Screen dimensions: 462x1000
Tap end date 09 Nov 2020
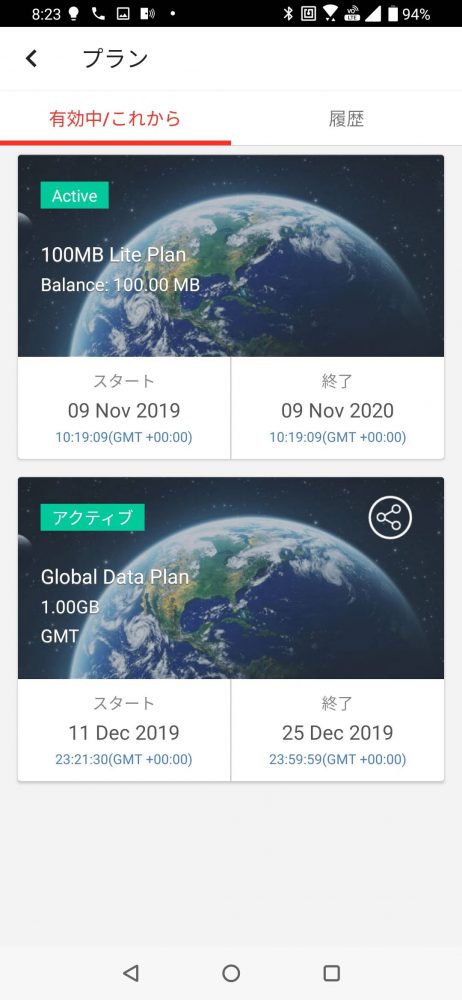coord(338,410)
